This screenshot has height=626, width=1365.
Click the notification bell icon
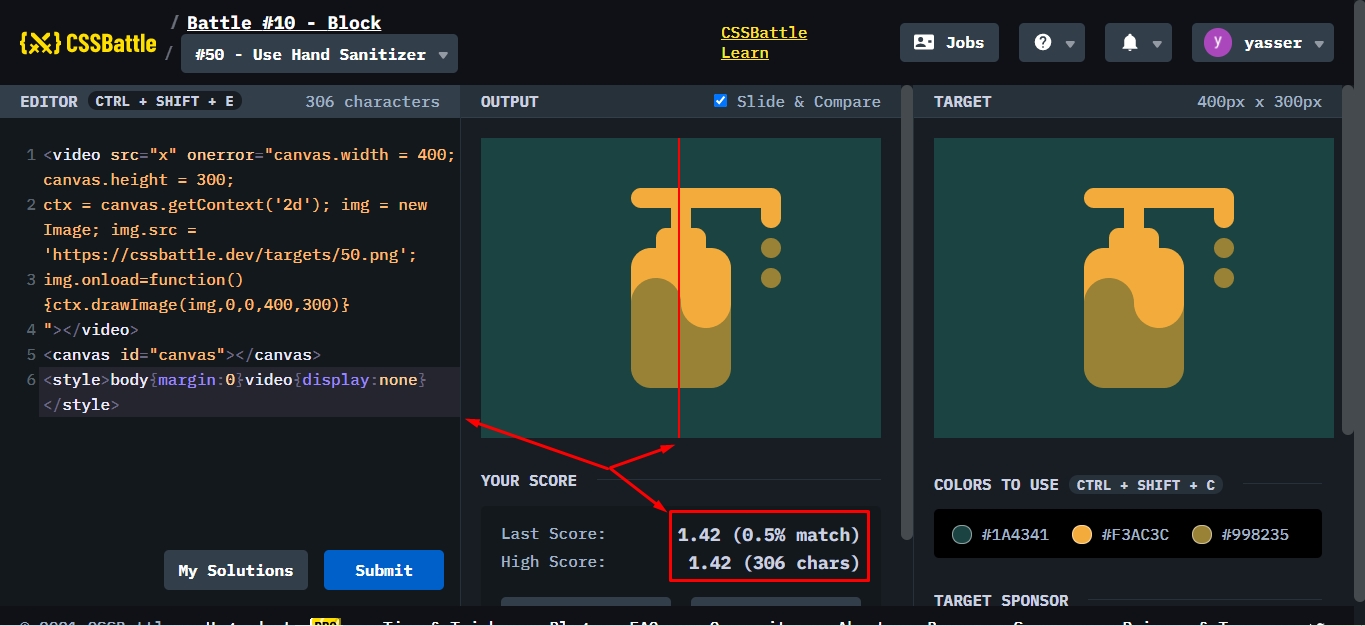click(1130, 42)
